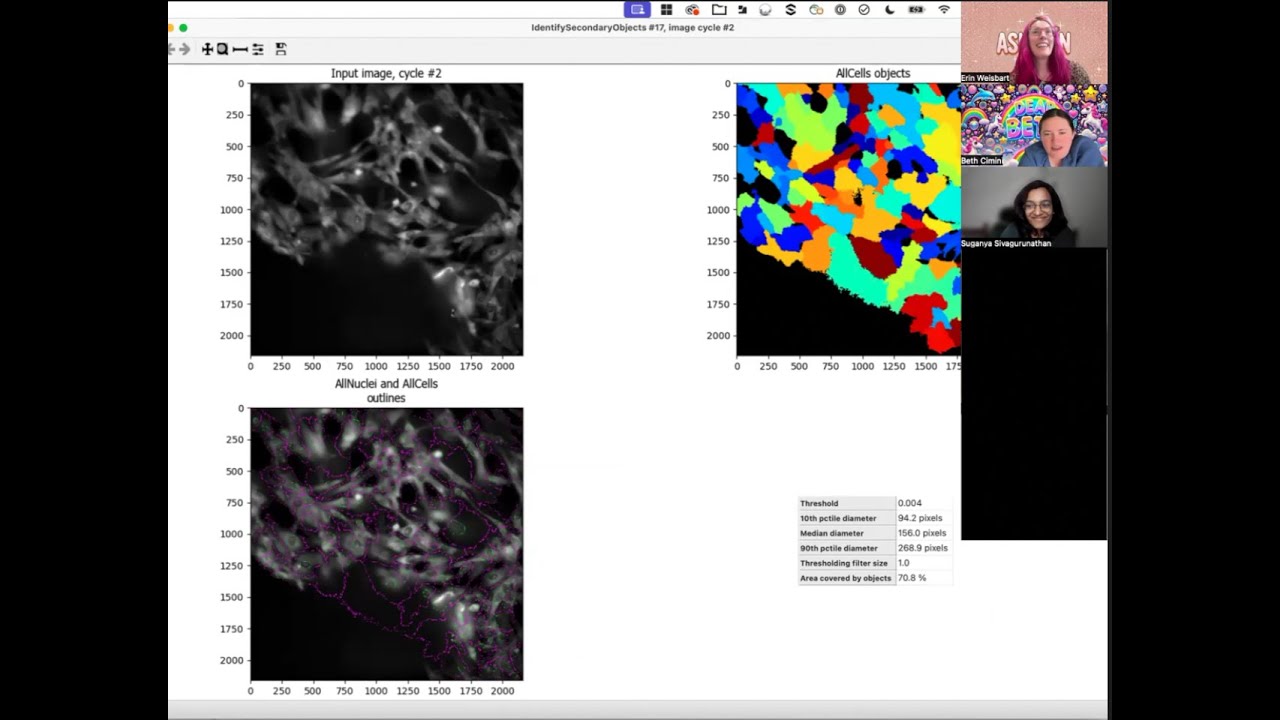Click the Thresholding filter size label
This screenshot has width=1280, height=720.
click(x=843, y=563)
